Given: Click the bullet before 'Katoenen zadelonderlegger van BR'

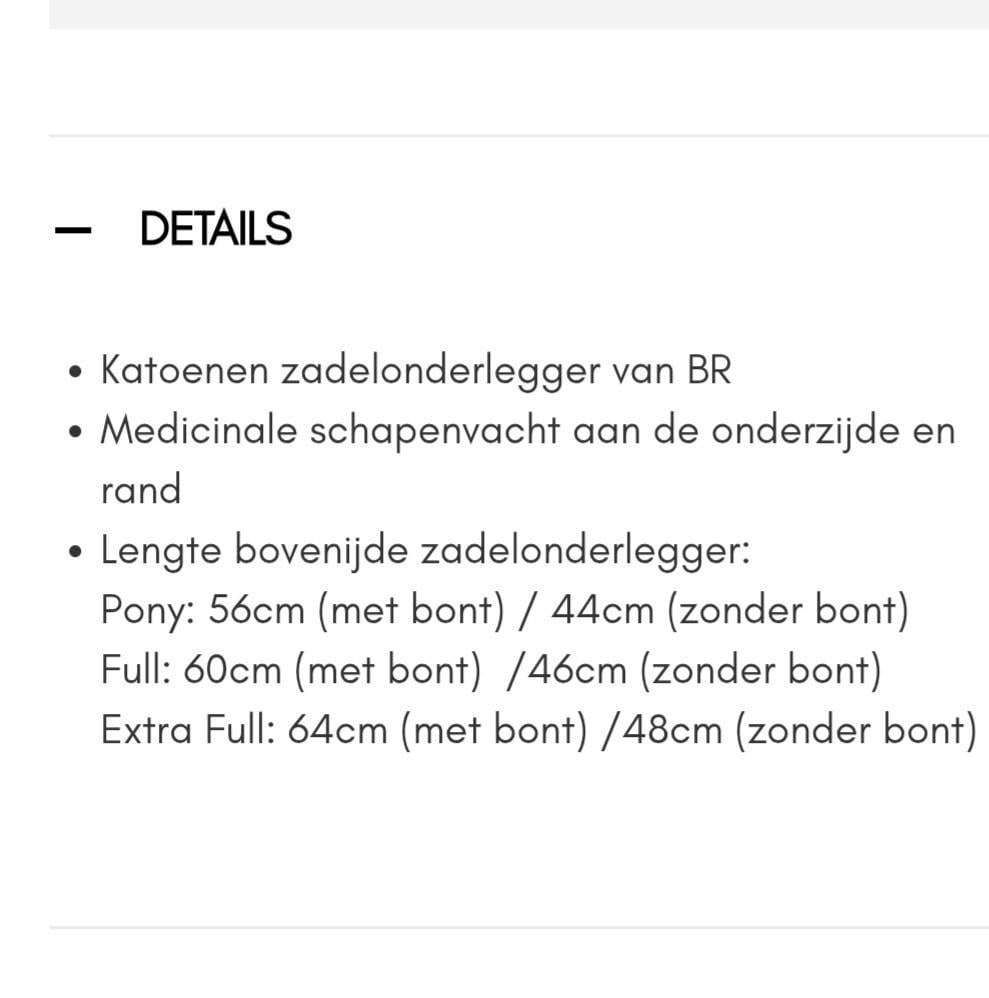Looking at the screenshot, I should click(73, 372).
